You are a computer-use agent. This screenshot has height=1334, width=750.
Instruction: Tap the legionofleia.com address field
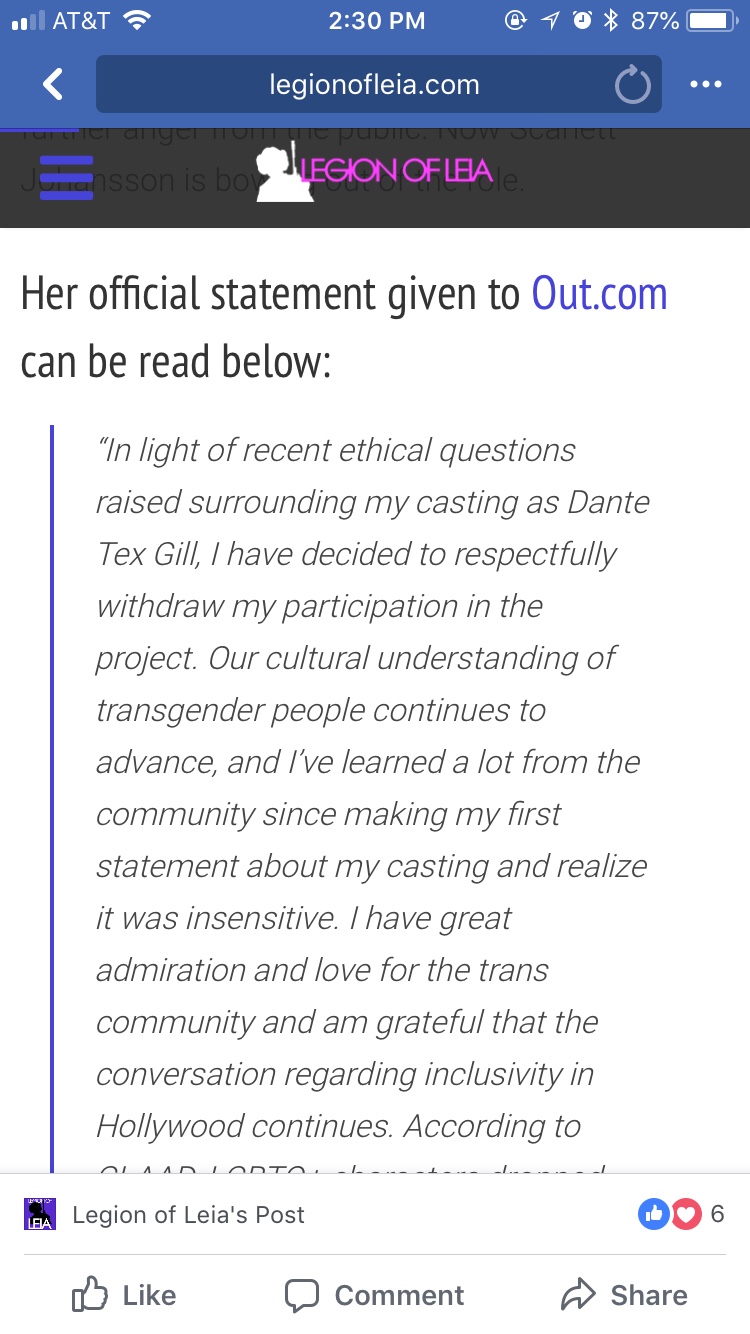coord(374,85)
